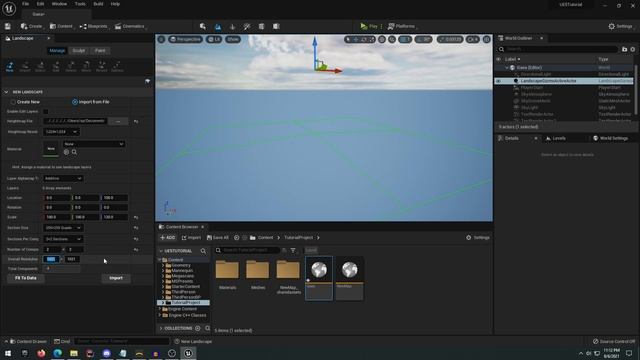Open the viewport Lit mode menu
This screenshot has width=640, height=360.
(x=214, y=39)
